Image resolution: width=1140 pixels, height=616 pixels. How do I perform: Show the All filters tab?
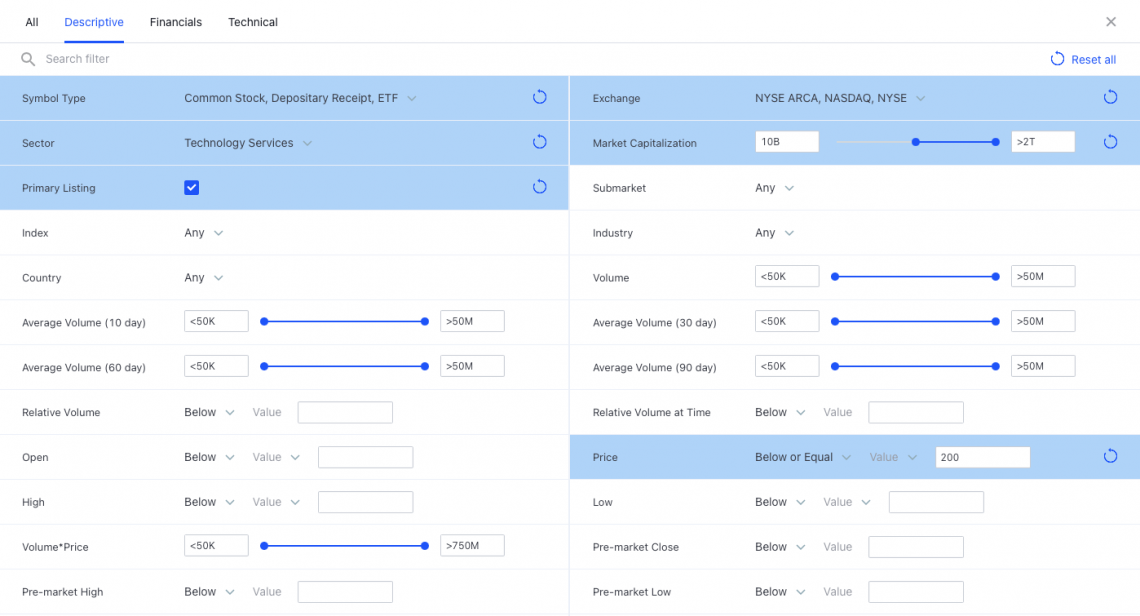point(32,22)
